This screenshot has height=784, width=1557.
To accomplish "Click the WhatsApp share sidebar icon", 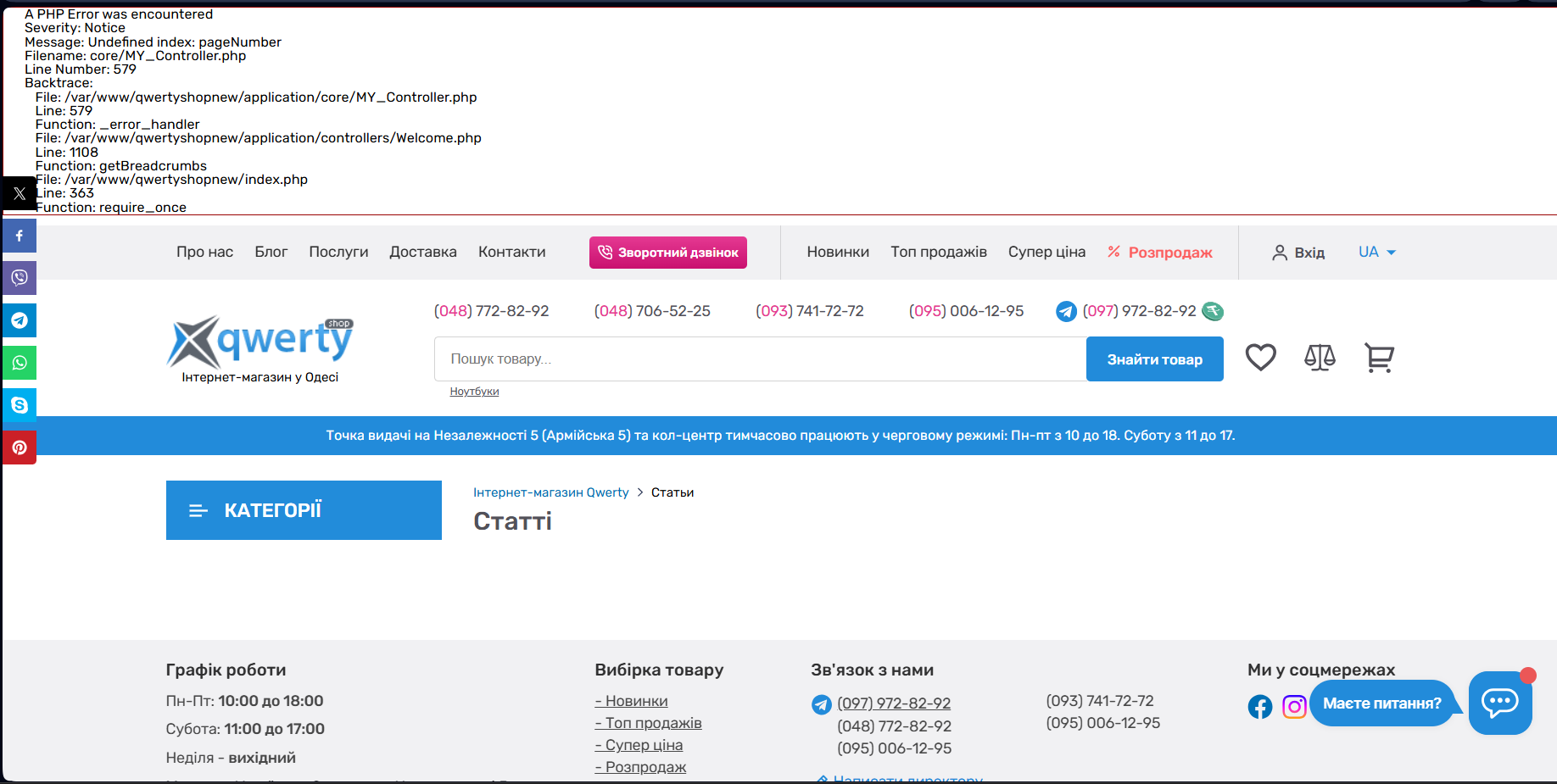I will [x=20, y=363].
